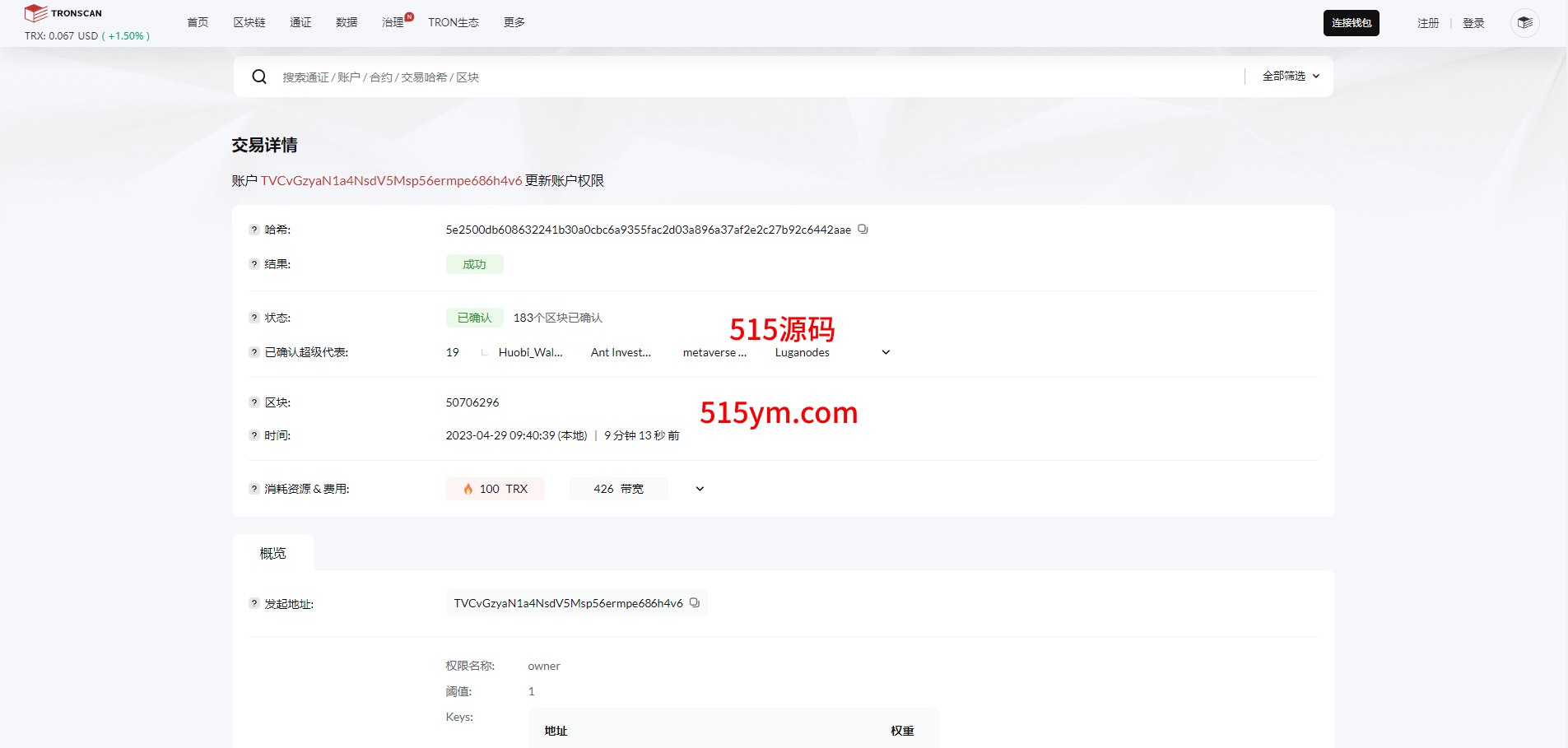The height and width of the screenshot is (748, 1568).
Task: Open the 区块链 menu
Action: click(x=249, y=22)
